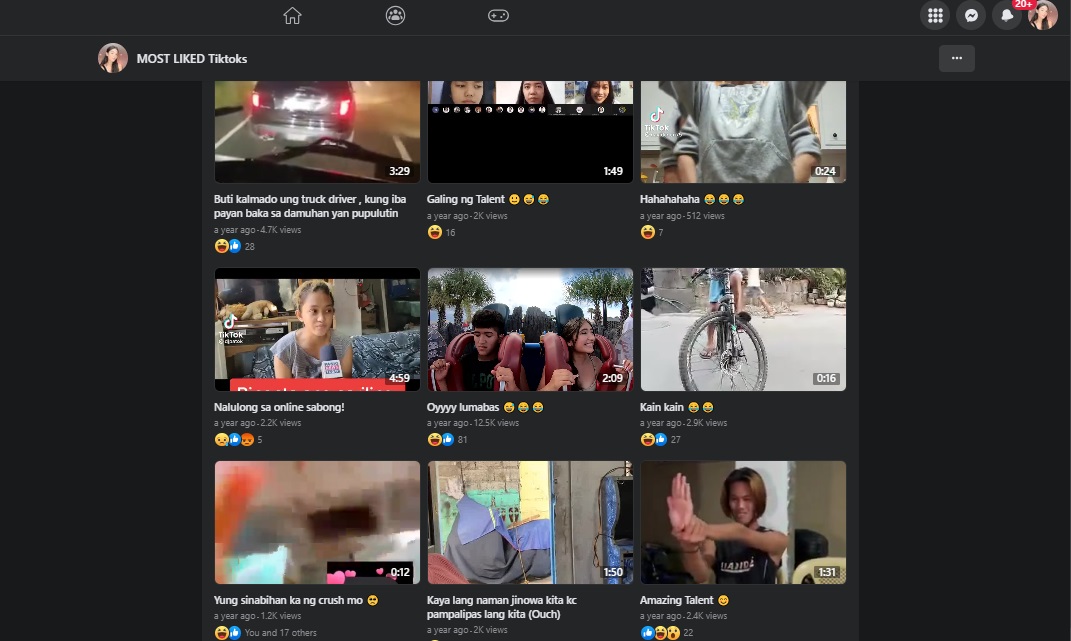Open the 'Hahahahaha' video title
The height and width of the screenshot is (641, 1071).
pyautogui.click(x=692, y=199)
